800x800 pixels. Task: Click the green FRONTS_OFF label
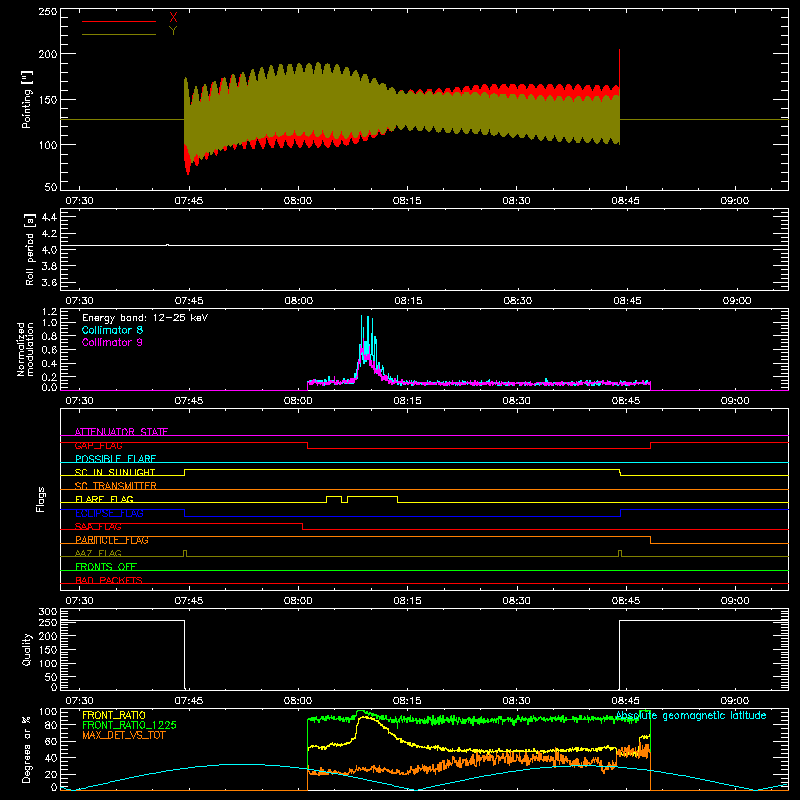[106, 567]
